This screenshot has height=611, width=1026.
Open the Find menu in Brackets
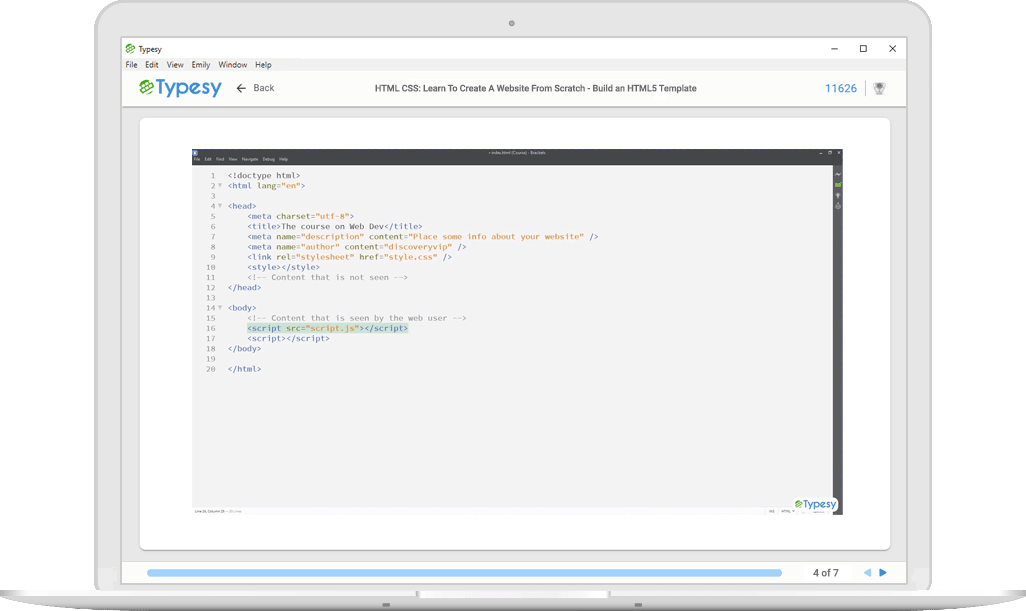pos(220,159)
